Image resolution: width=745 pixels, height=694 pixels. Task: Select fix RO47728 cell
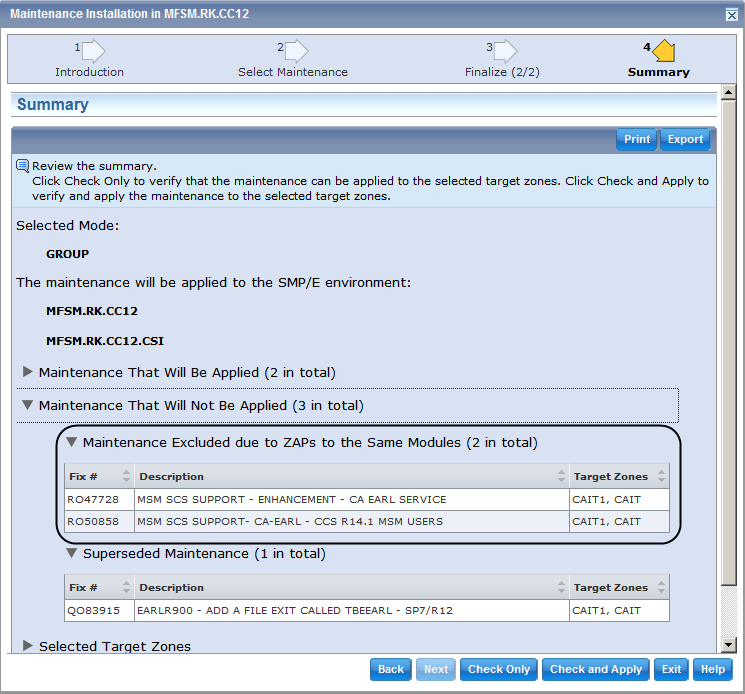point(99,500)
